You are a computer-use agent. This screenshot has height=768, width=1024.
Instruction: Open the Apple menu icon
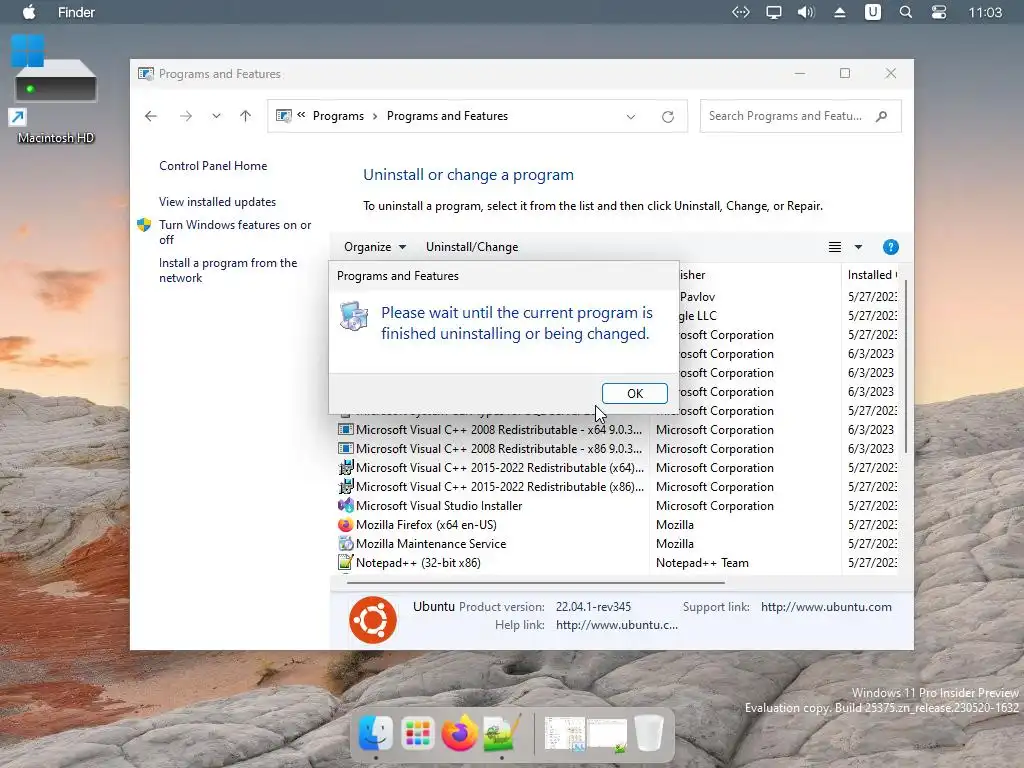click(29, 12)
